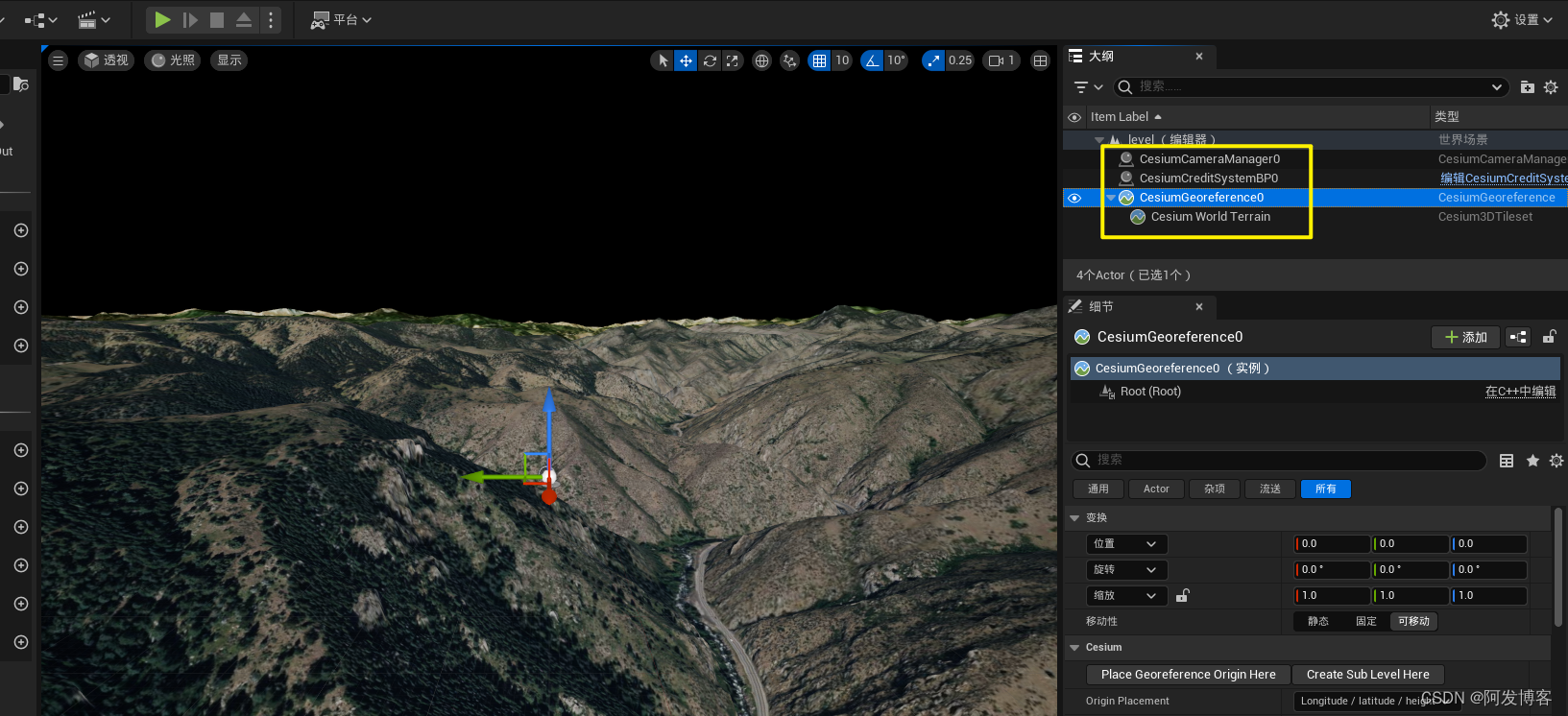Open the 透视 perspective view mode menu
Image resolution: width=1568 pixels, height=716 pixels.
point(106,60)
